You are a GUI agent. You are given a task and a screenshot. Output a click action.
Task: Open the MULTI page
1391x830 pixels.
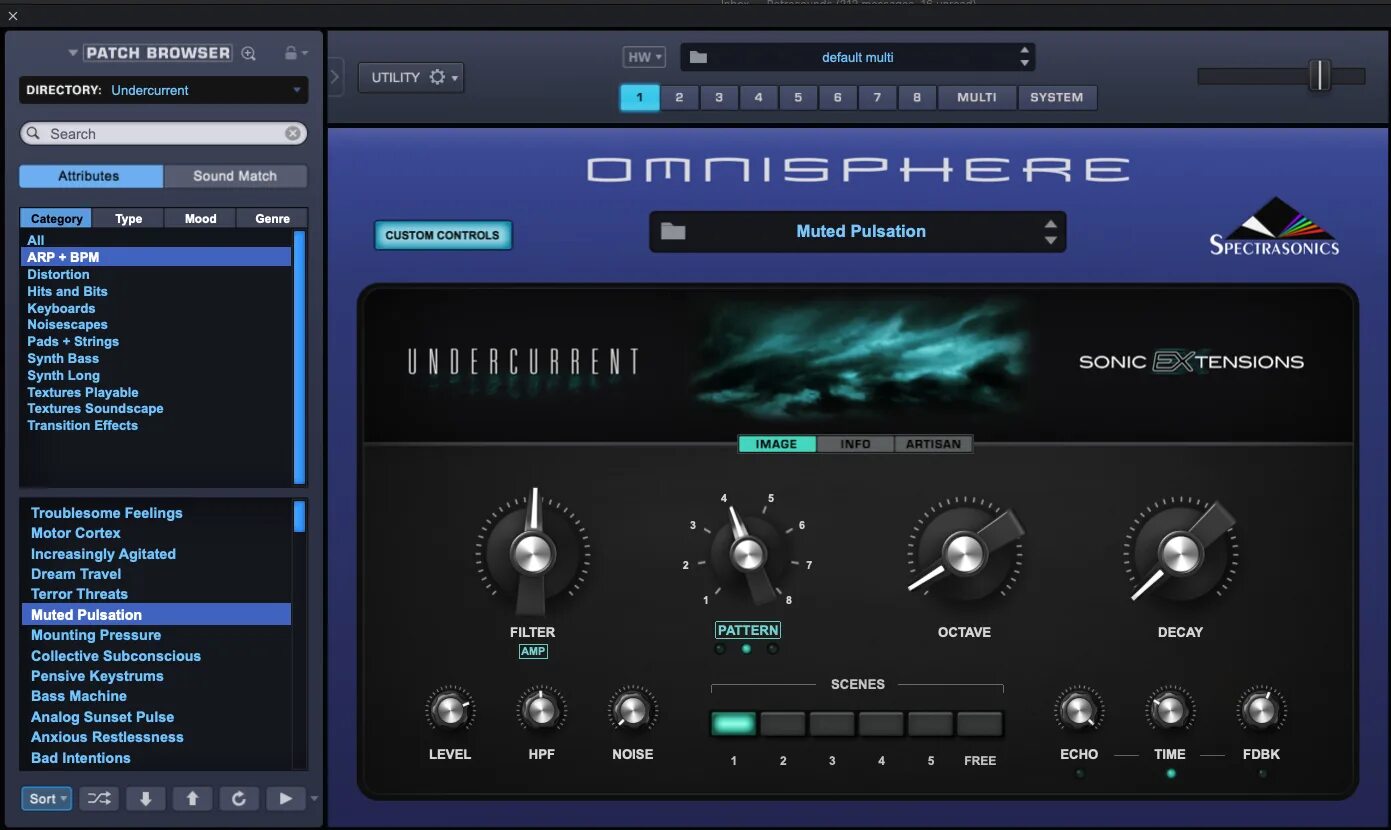977,97
